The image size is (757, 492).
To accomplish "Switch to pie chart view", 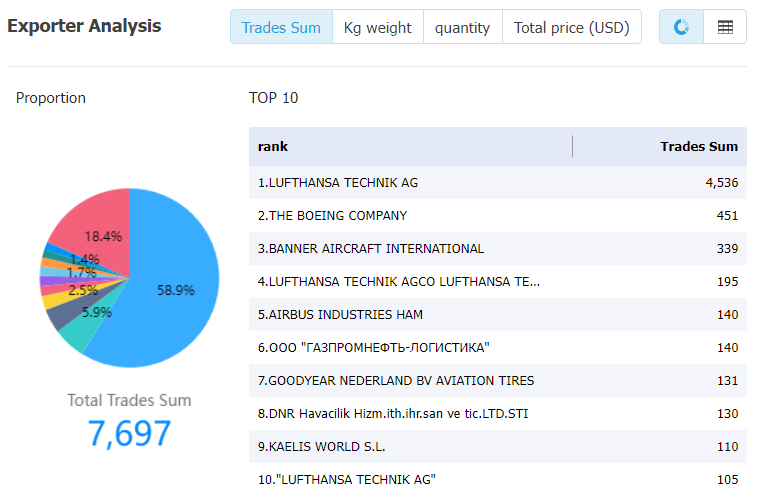I will (x=681, y=27).
